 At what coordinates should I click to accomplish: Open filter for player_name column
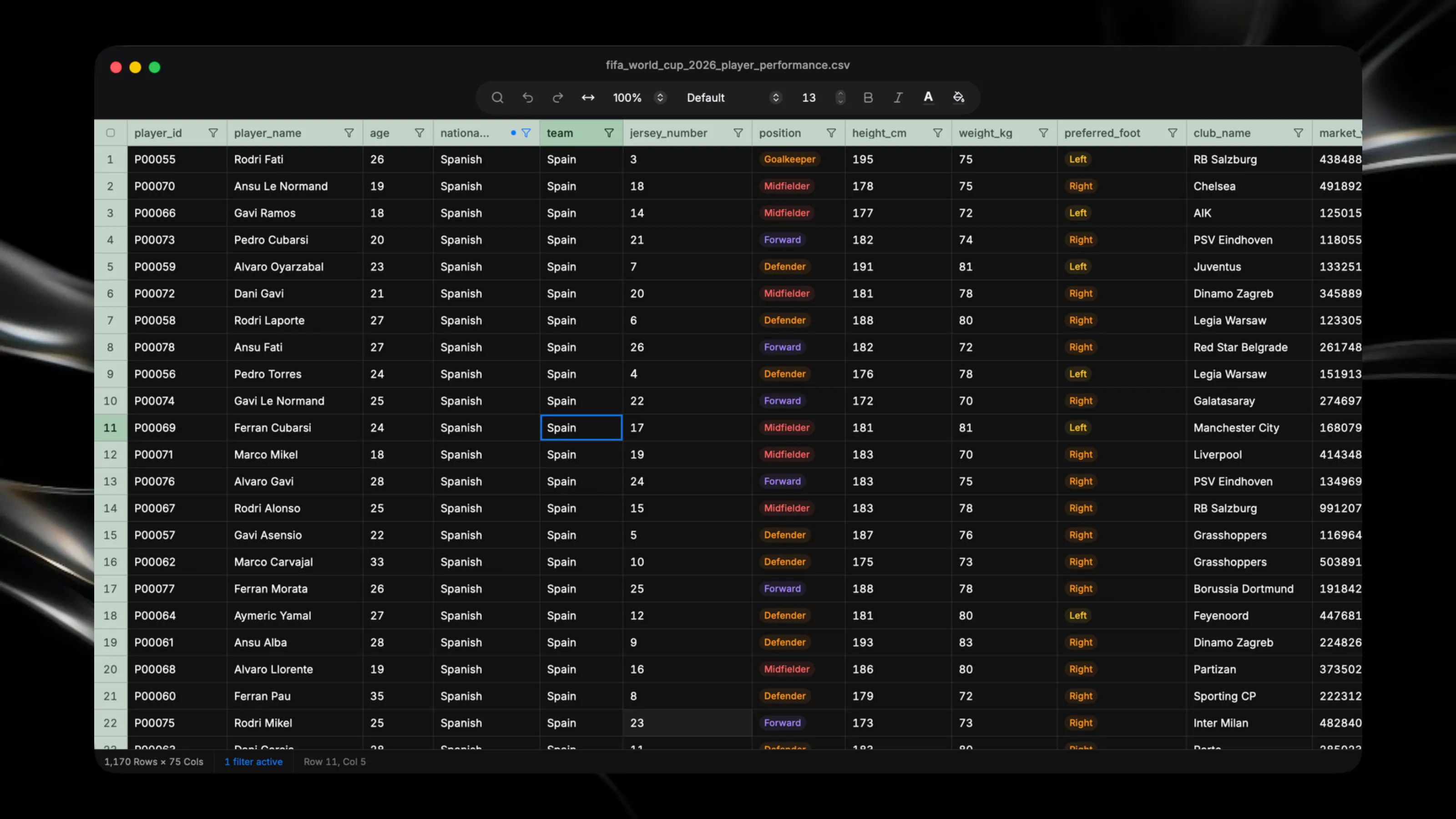point(349,133)
